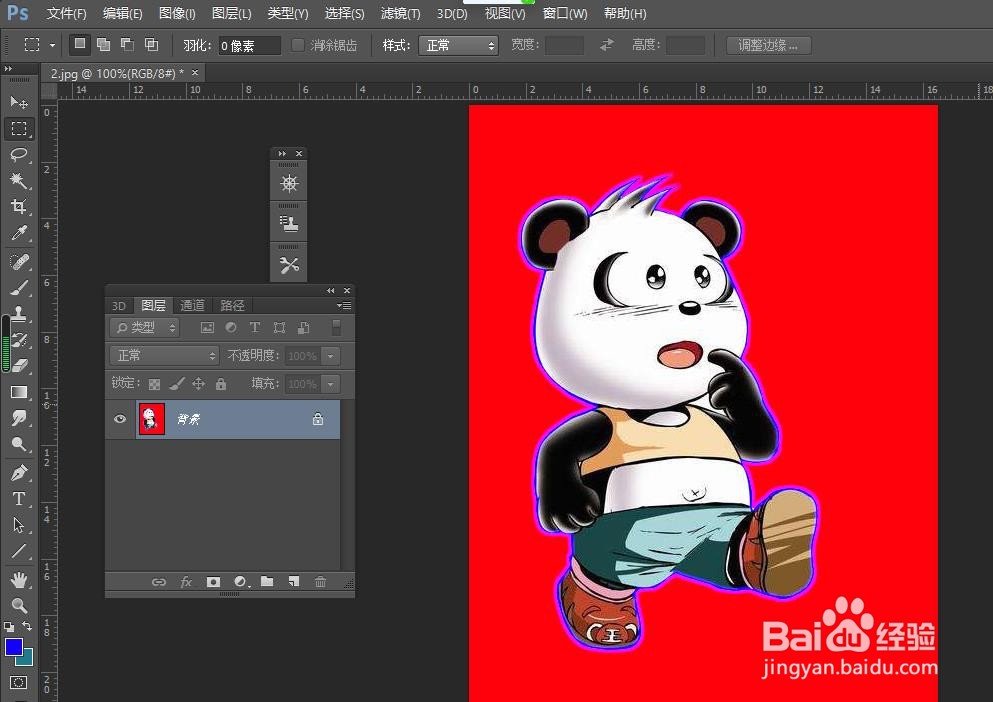
Task: Select the Gradient tool
Action: pyautogui.click(x=19, y=392)
